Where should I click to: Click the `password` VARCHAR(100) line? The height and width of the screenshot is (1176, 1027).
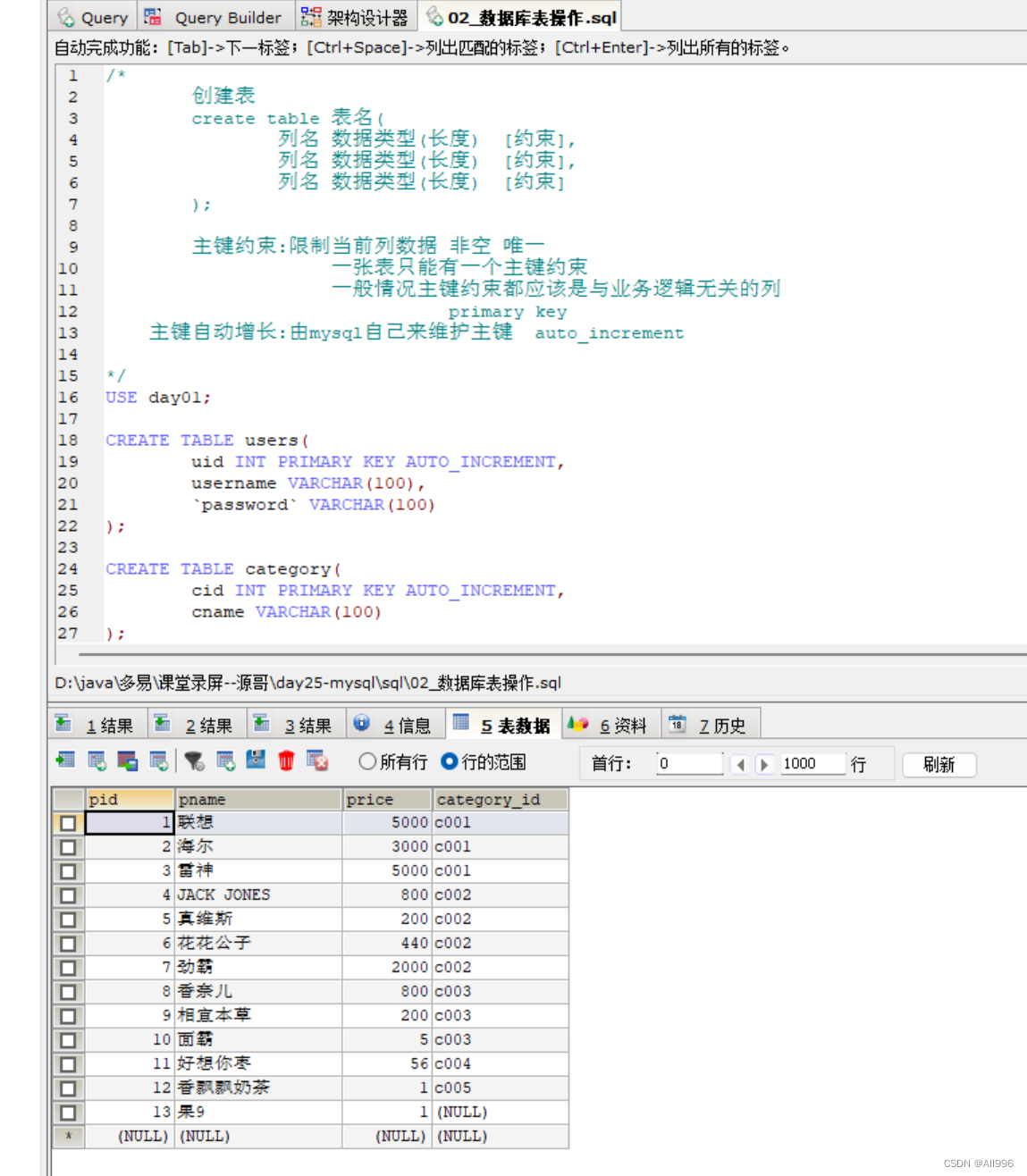click(313, 505)
